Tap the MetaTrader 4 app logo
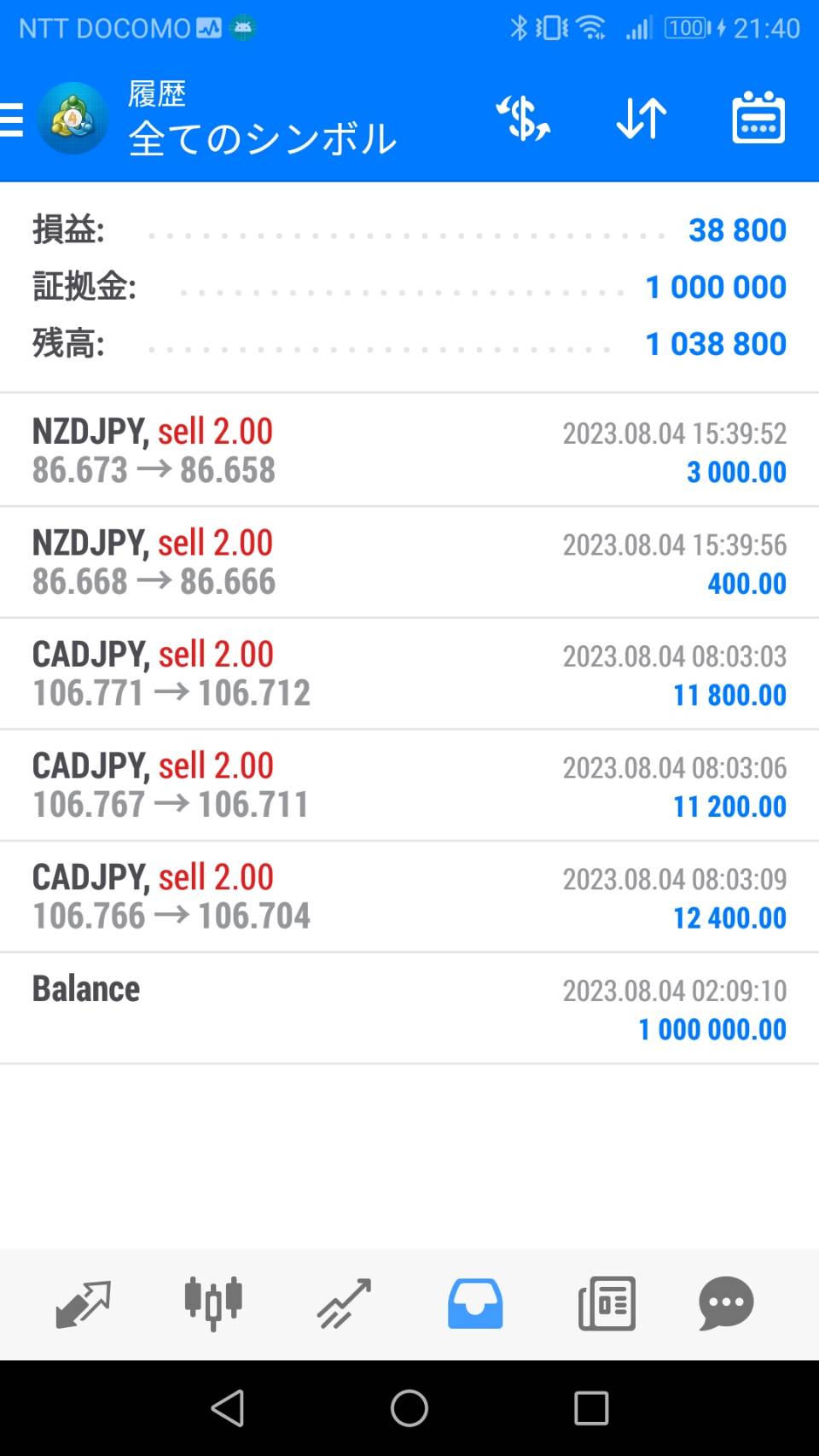 [73, 119]
